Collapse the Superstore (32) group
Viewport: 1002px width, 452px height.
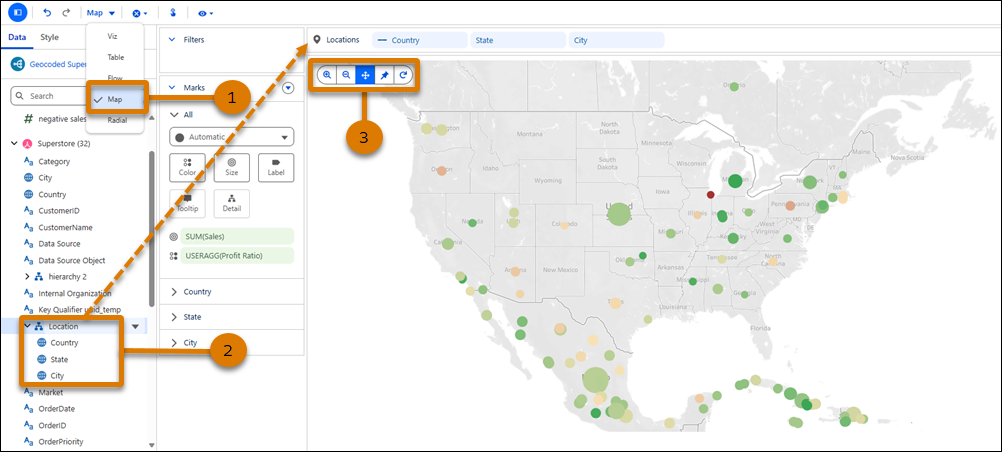[x=14, y=144]
